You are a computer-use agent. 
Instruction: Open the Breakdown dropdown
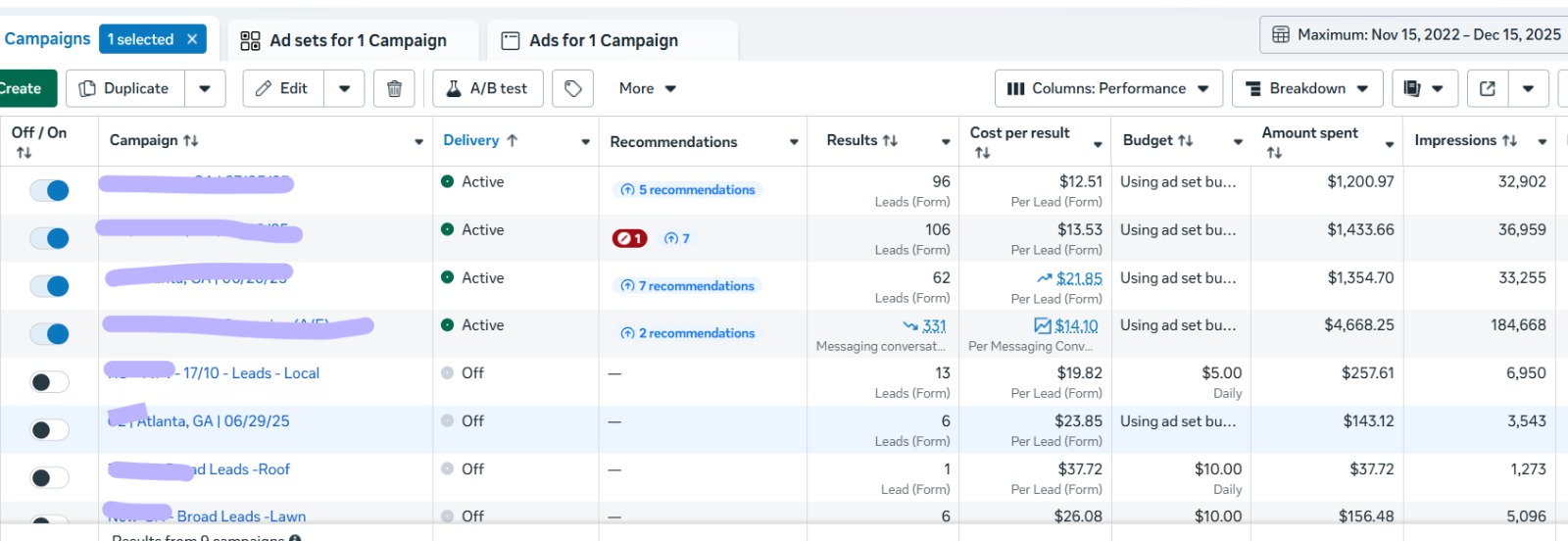(x=1307, y=88)
